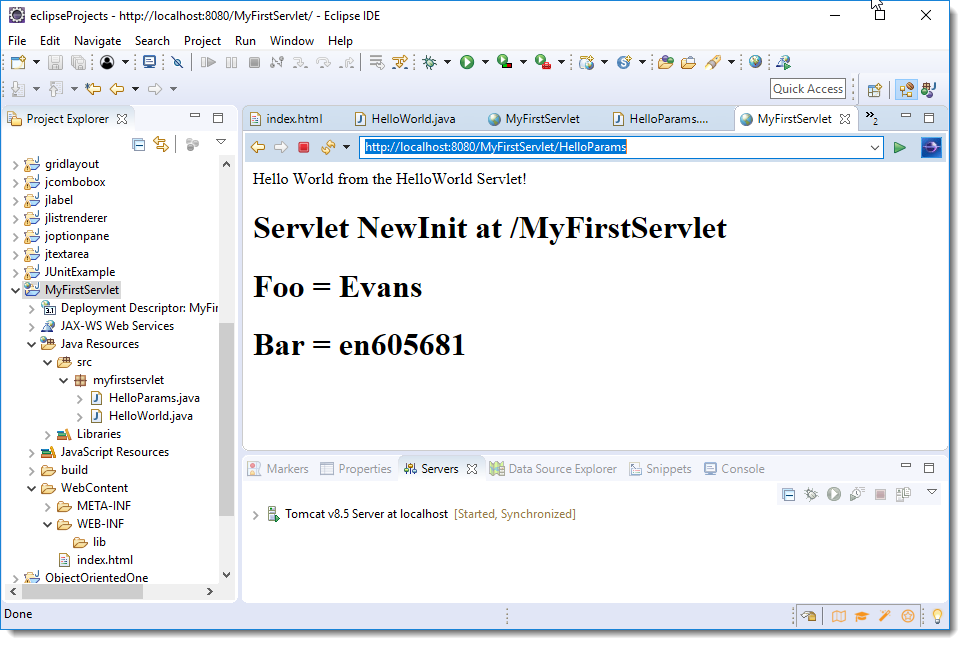Viewport: 965px width, 645px height.
Task: Click the browser URL address field
Action: 622,147
